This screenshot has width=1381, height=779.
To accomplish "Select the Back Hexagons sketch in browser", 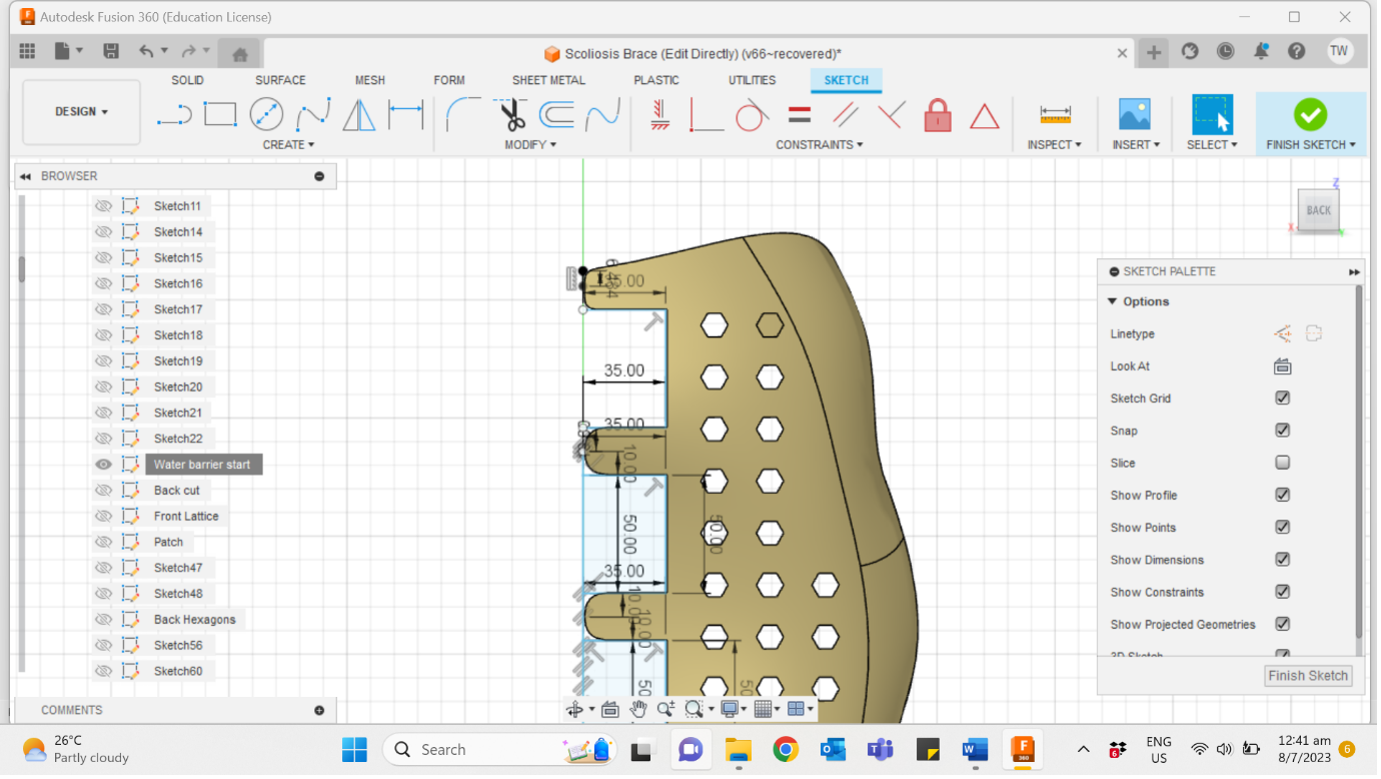I will point(194,620).
